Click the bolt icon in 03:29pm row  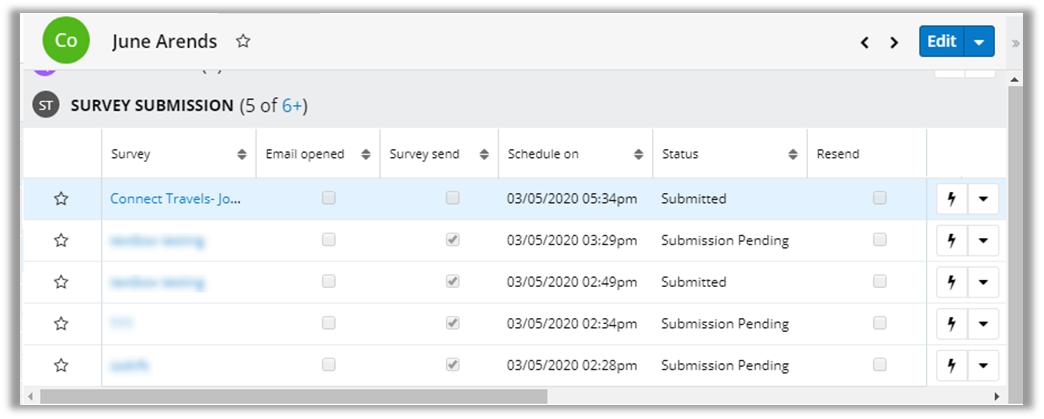[951, 241]
